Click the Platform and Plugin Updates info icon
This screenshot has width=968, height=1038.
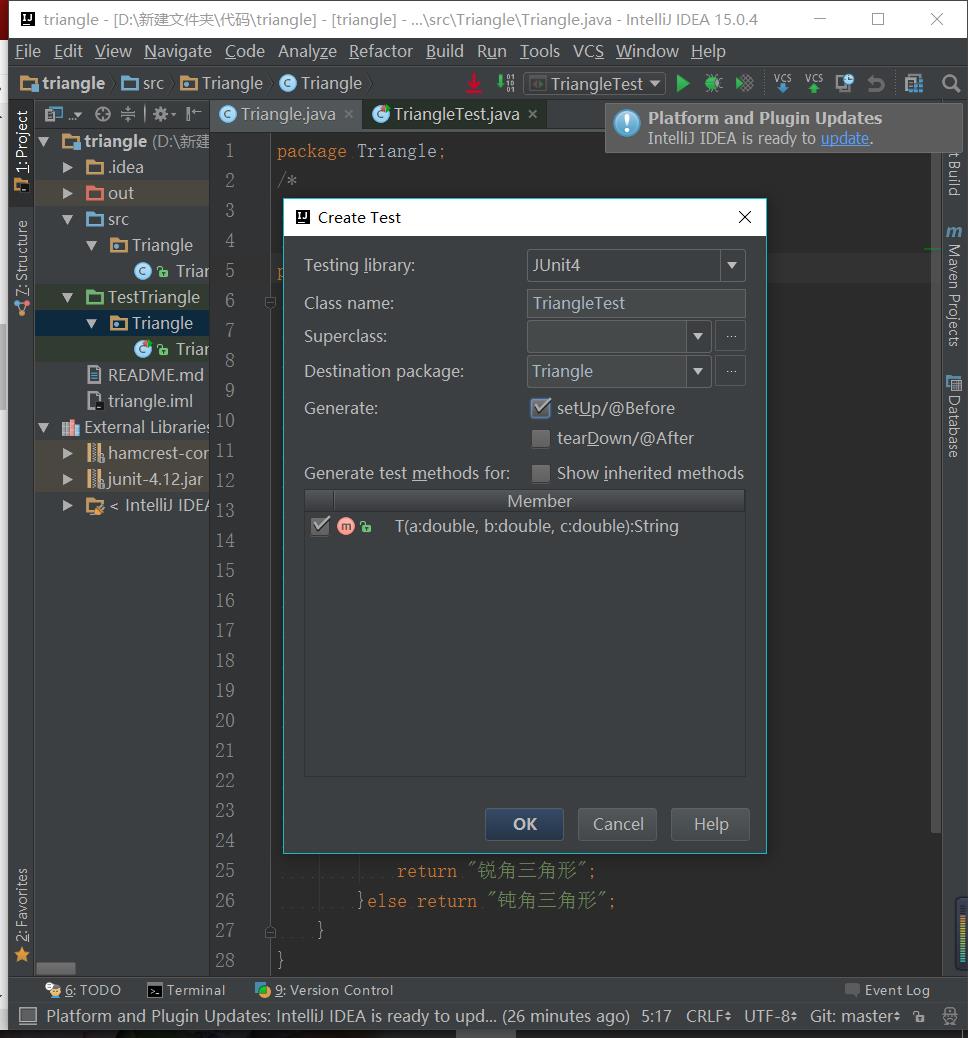626,124
